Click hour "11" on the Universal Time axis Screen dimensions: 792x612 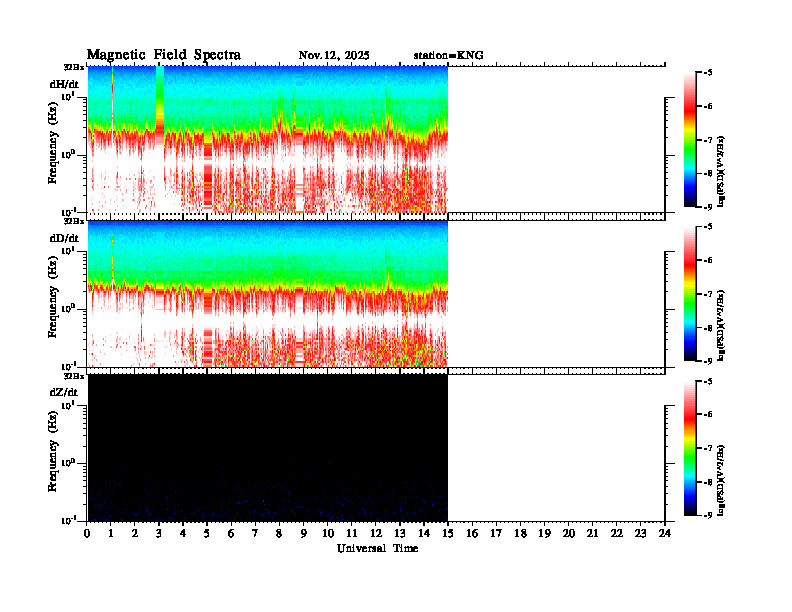point(352,534)
